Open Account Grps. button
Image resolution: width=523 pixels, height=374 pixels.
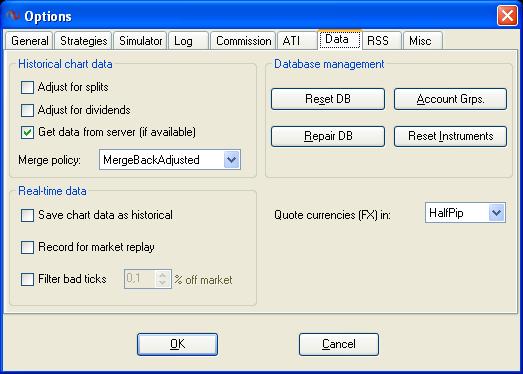(450, 99)
